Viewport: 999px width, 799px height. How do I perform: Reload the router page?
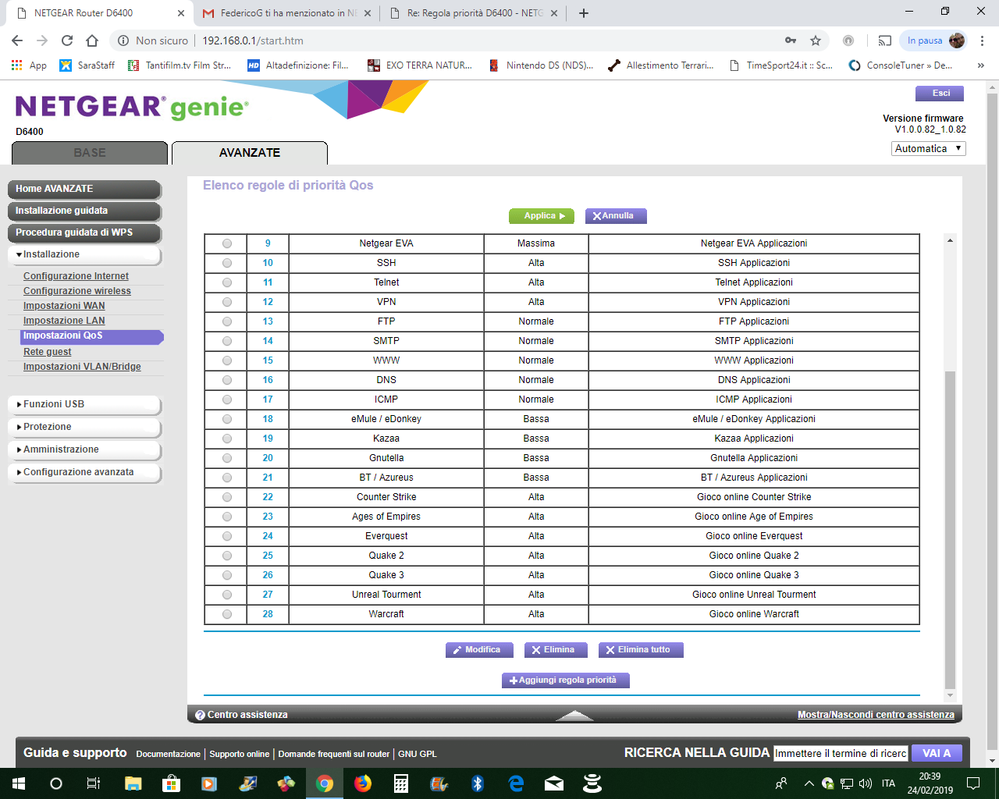click(x=67, y=40)
